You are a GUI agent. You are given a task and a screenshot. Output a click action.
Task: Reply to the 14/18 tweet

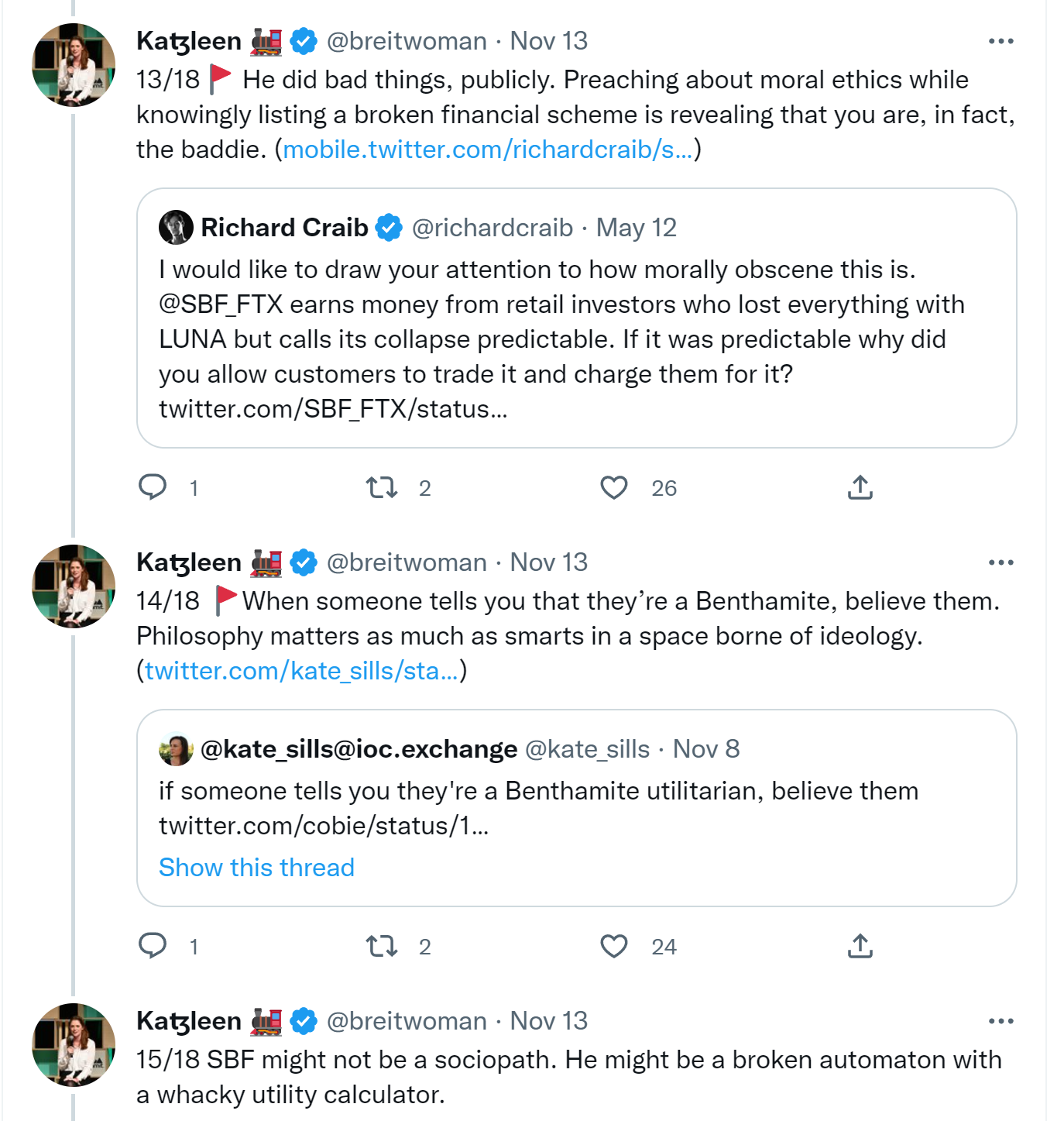click(x=153, y=946)
